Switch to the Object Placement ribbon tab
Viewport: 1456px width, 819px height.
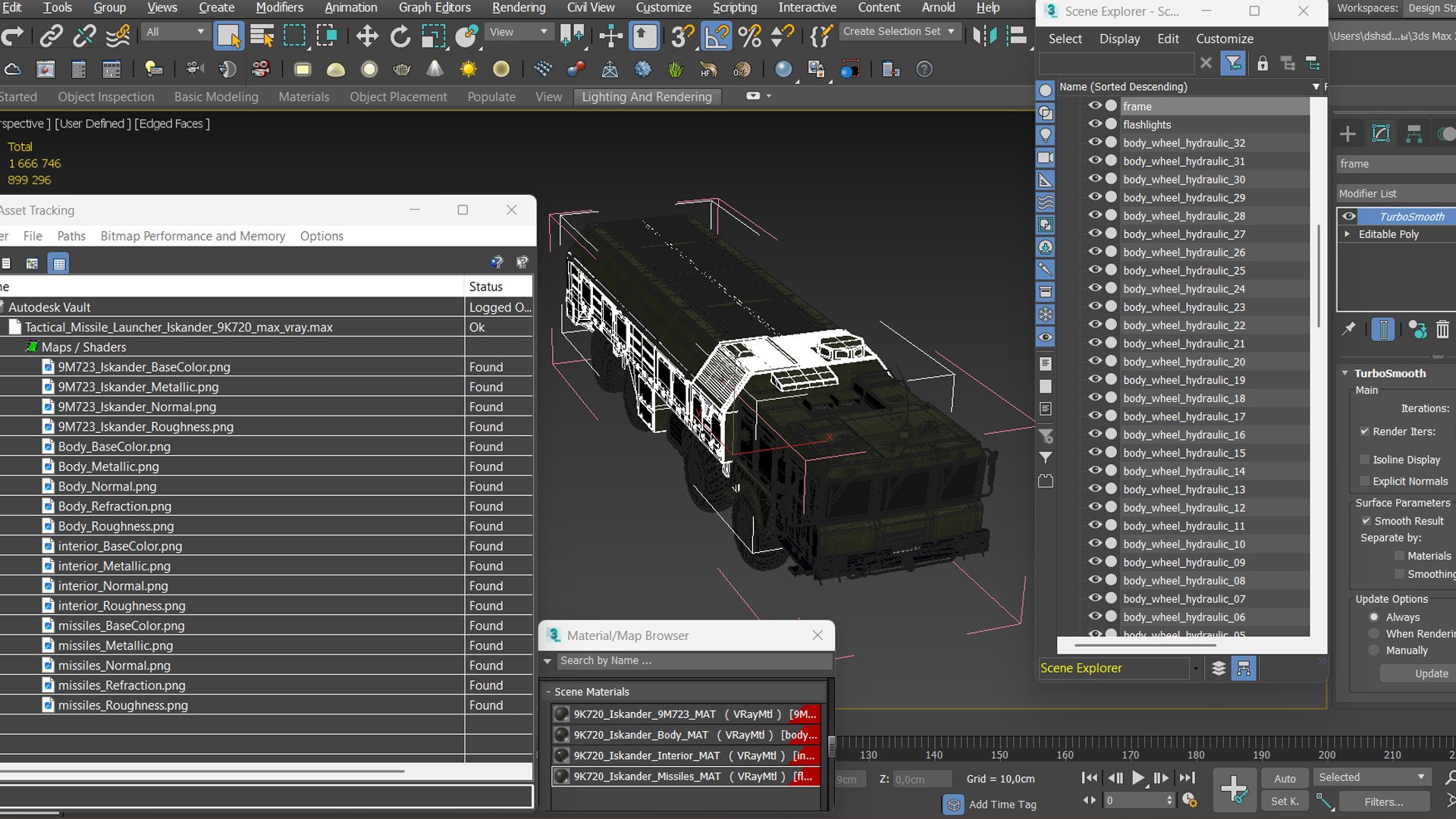coord(398,97)
